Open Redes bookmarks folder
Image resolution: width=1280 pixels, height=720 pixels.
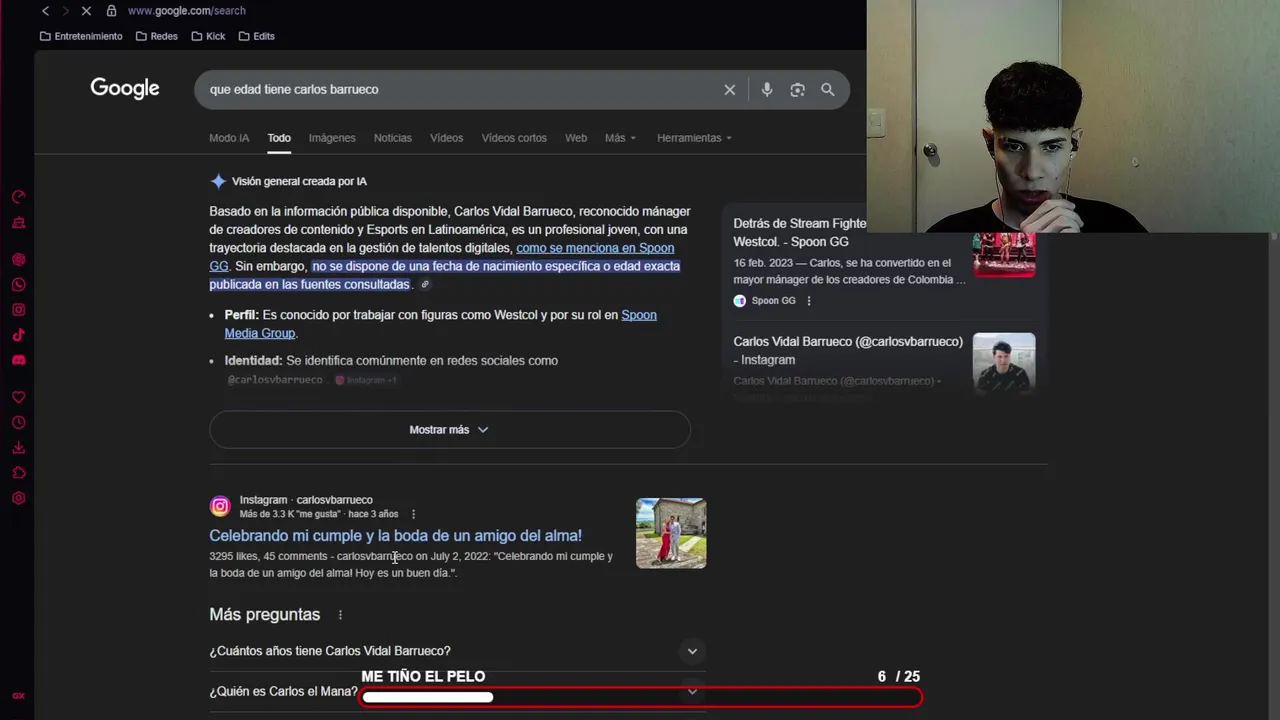point(156,36)
